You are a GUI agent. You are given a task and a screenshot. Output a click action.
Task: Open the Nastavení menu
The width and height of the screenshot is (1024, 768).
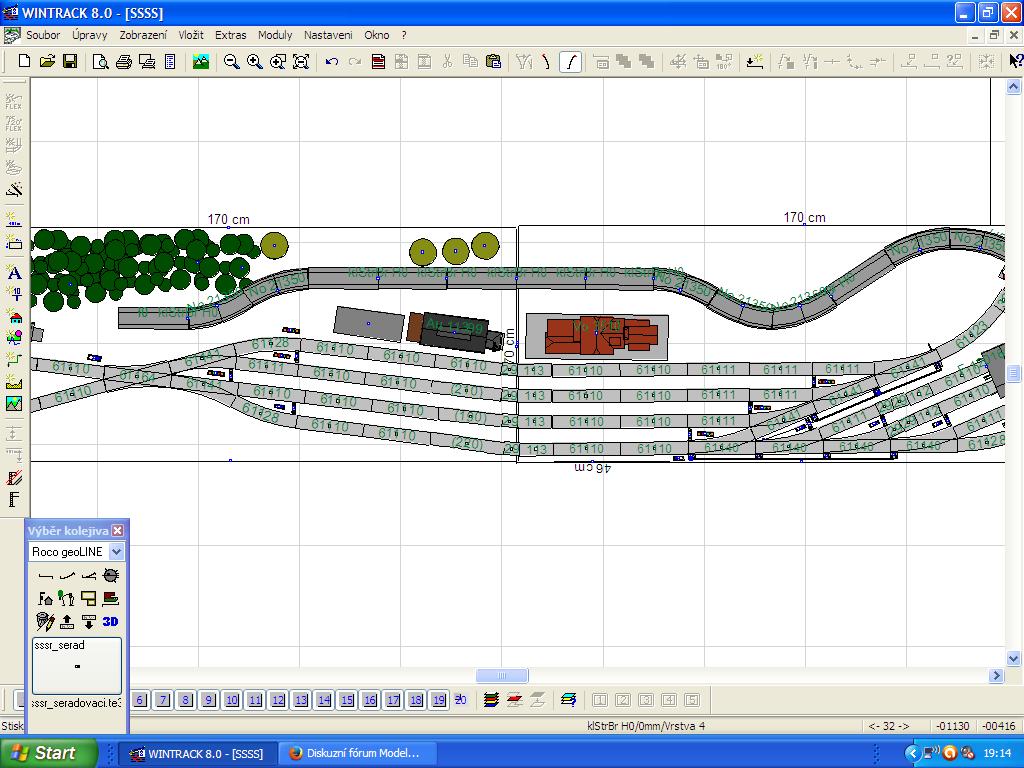point(328,35)
